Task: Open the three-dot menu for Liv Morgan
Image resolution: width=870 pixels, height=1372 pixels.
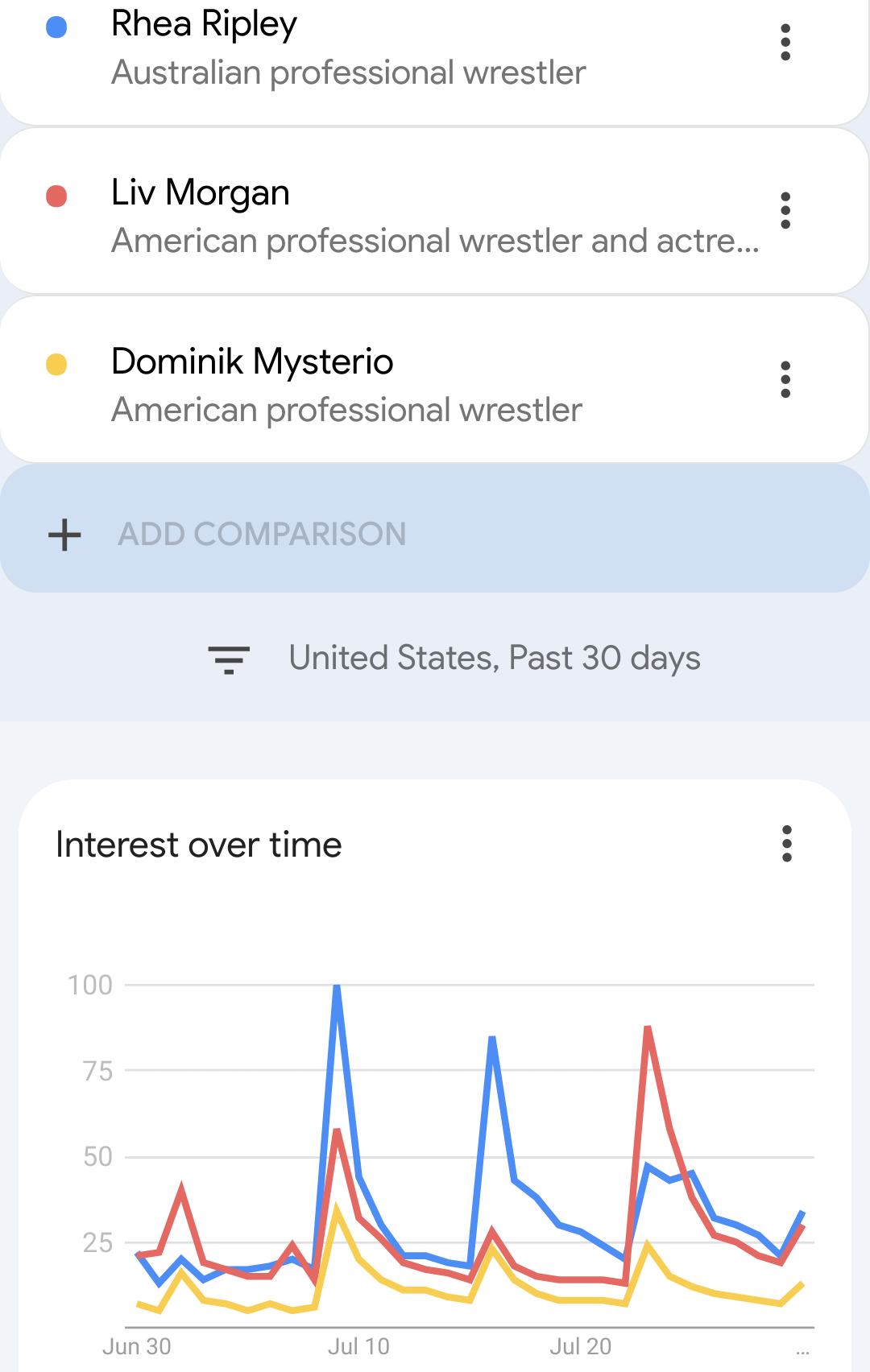Action: tap(785, 210)
